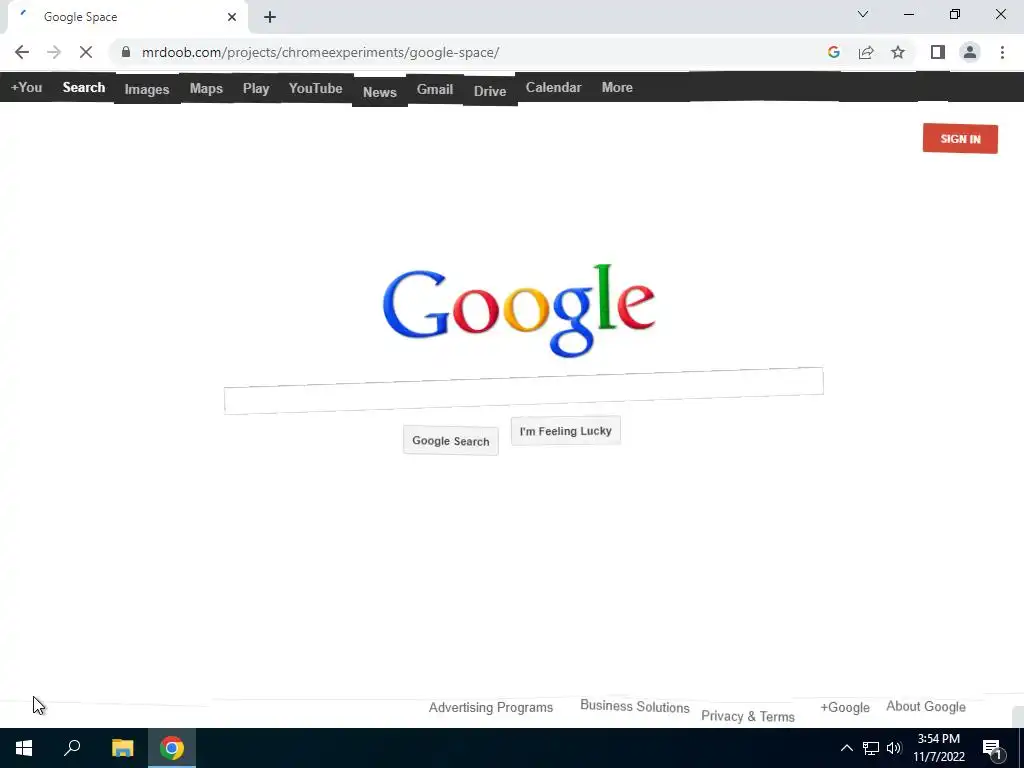This screenshot has height=768, width=1024.
Task: Open About Google footer link
Action: pos(926,707)
